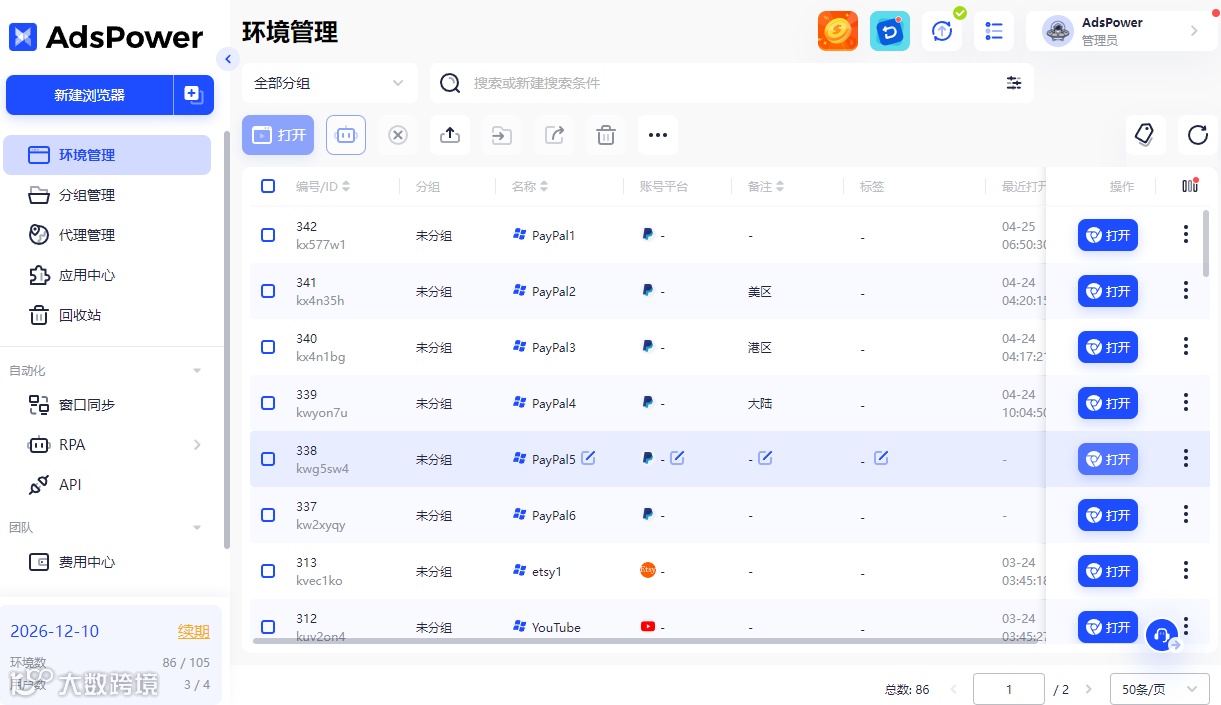The image size is (1221, 705).
Task: Go to next page arrow in pagination
Action: pos(1089,689)
